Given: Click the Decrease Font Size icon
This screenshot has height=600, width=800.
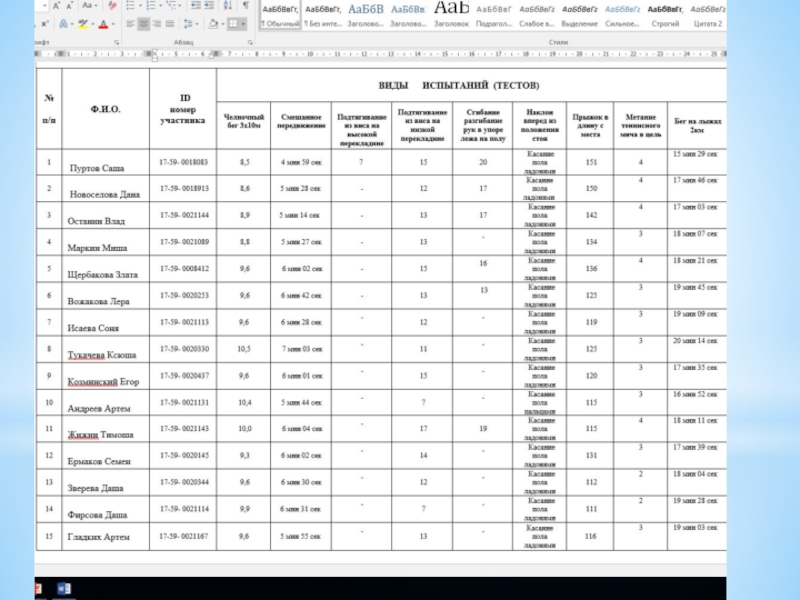Looking at the screenshot, I should 69,6.
